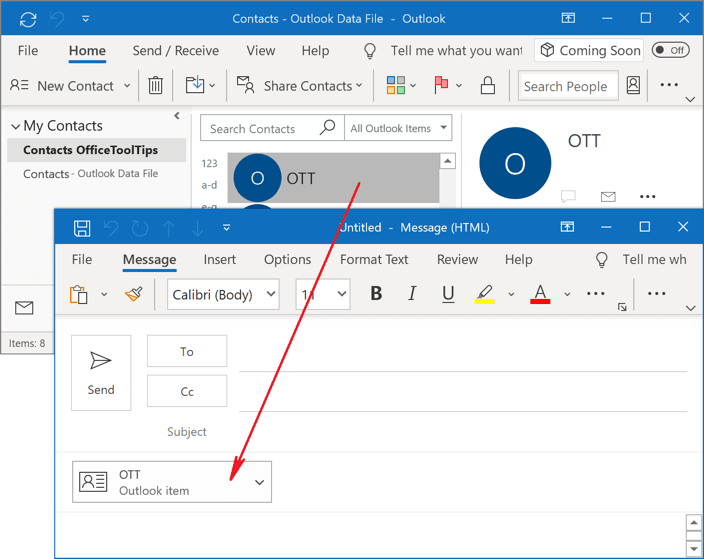Jump to a-d index letter
The height and width of the screenshot is (559, 704).
pos(209,185)
